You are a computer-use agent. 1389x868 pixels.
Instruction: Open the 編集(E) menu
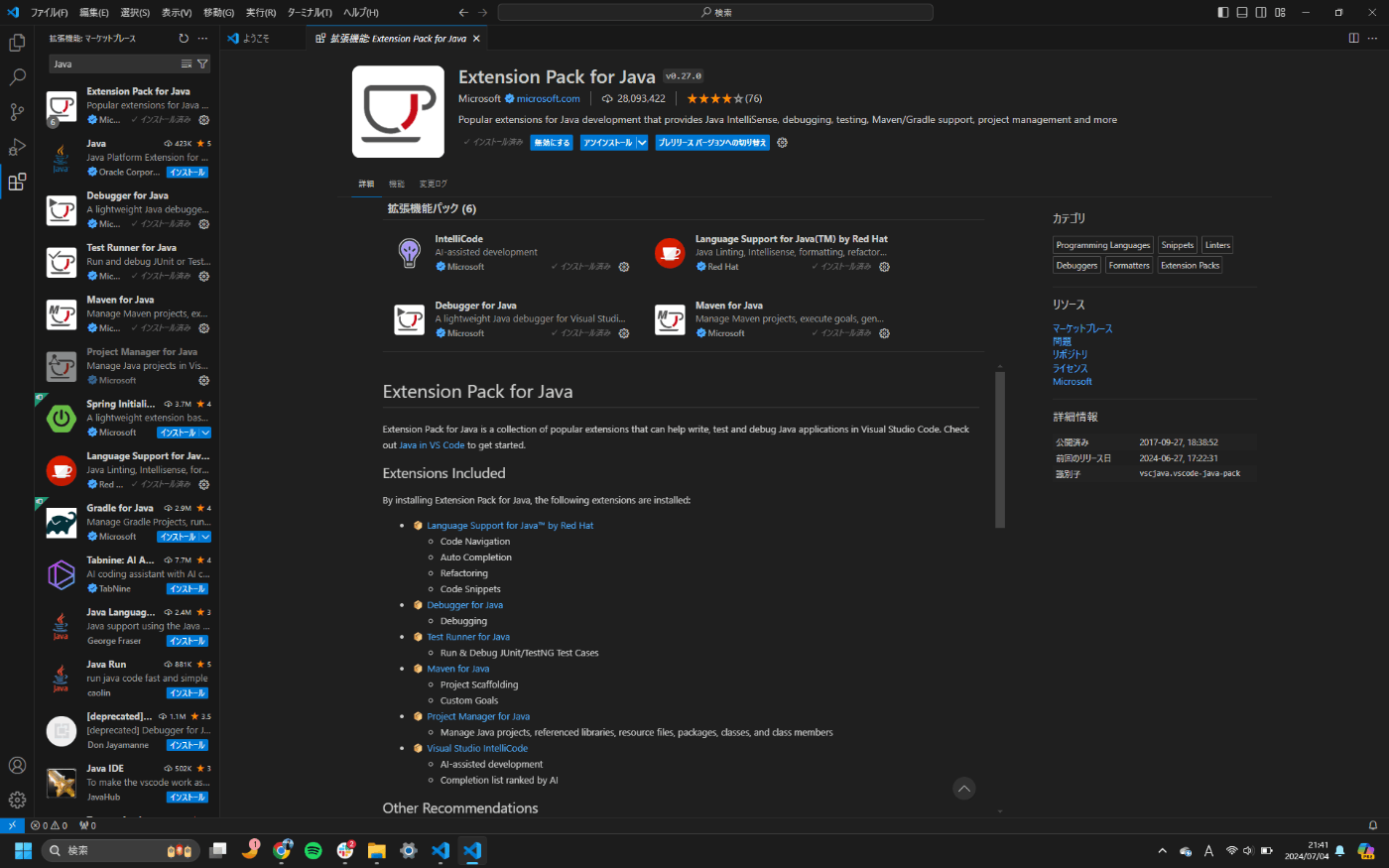[94, 12]
